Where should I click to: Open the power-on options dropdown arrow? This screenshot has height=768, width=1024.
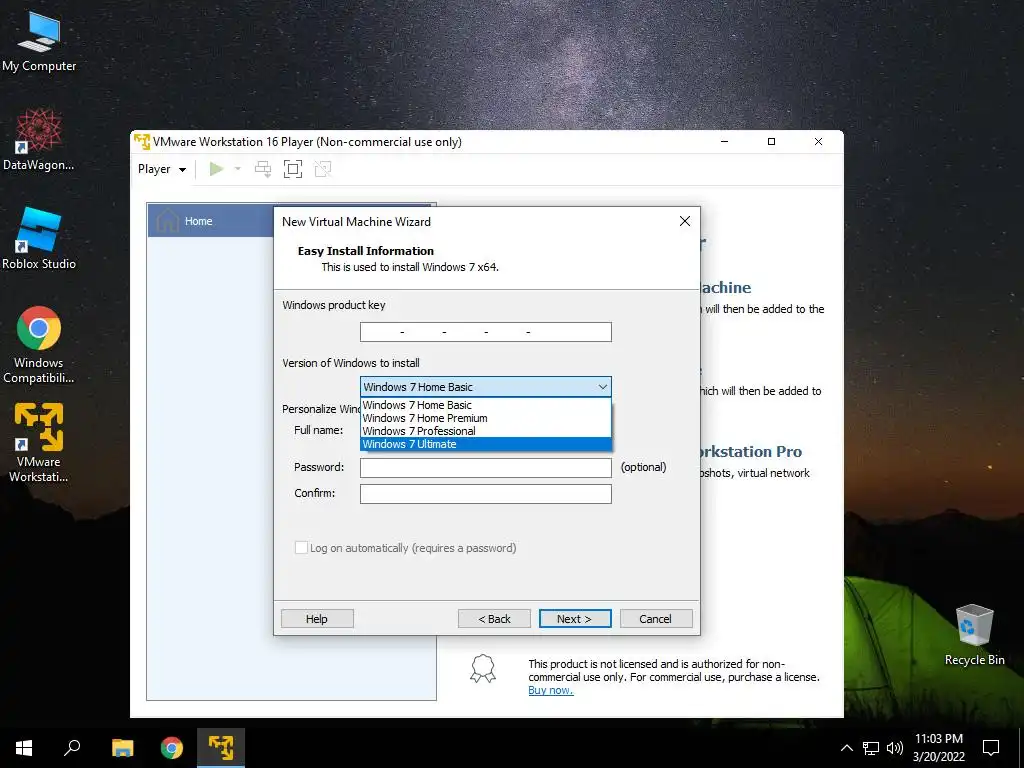pos(238,169)
